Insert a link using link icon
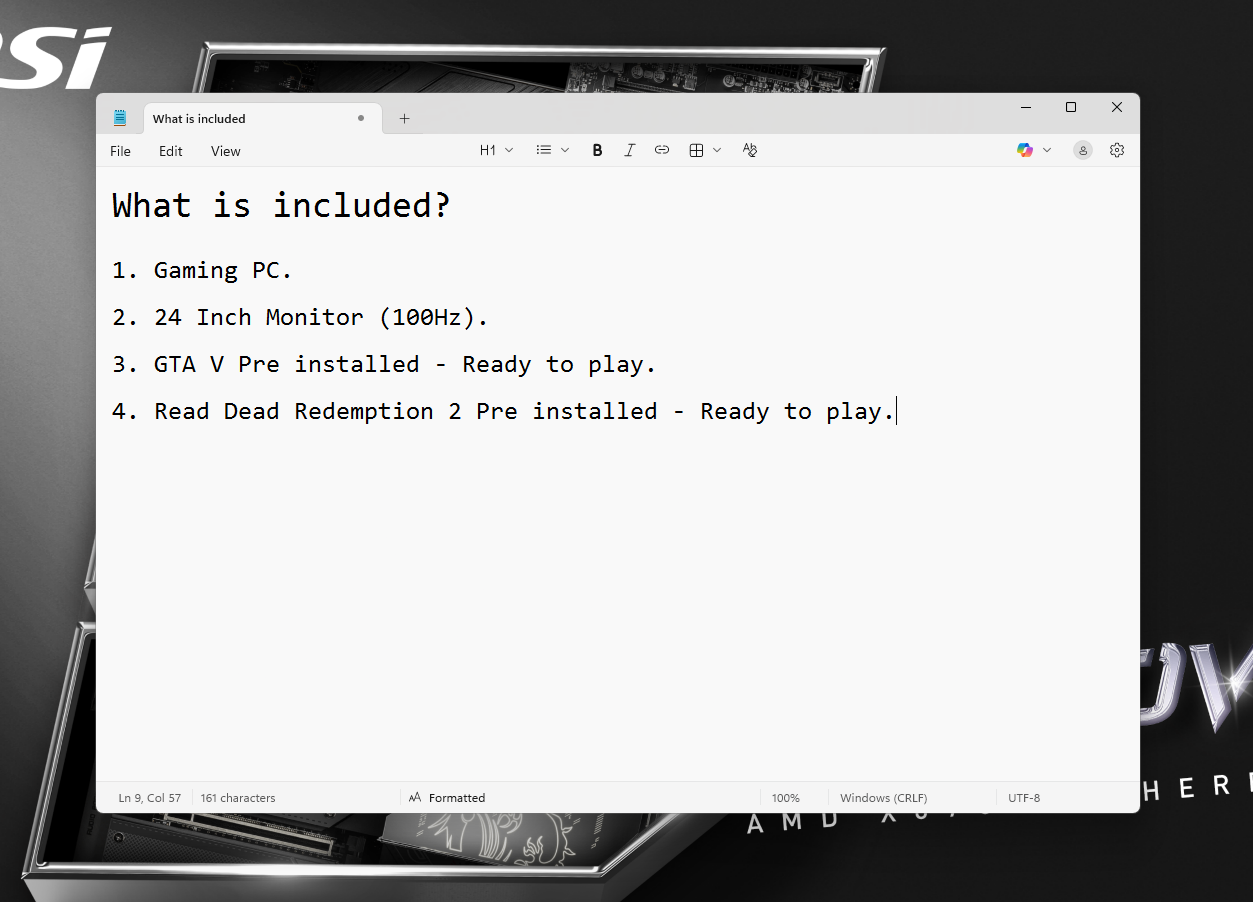 coord(662,150)
